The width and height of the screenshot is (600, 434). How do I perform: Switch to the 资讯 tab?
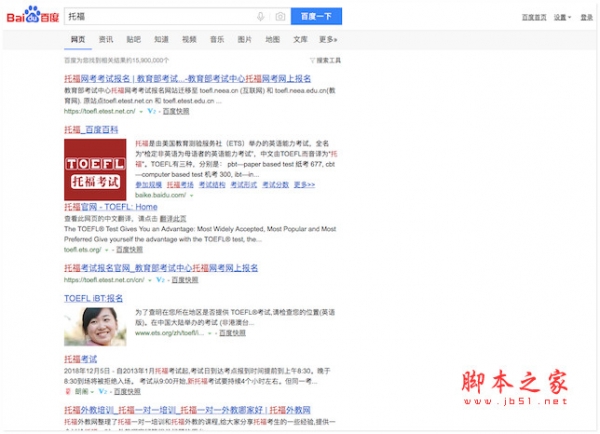tap(106, 39)
